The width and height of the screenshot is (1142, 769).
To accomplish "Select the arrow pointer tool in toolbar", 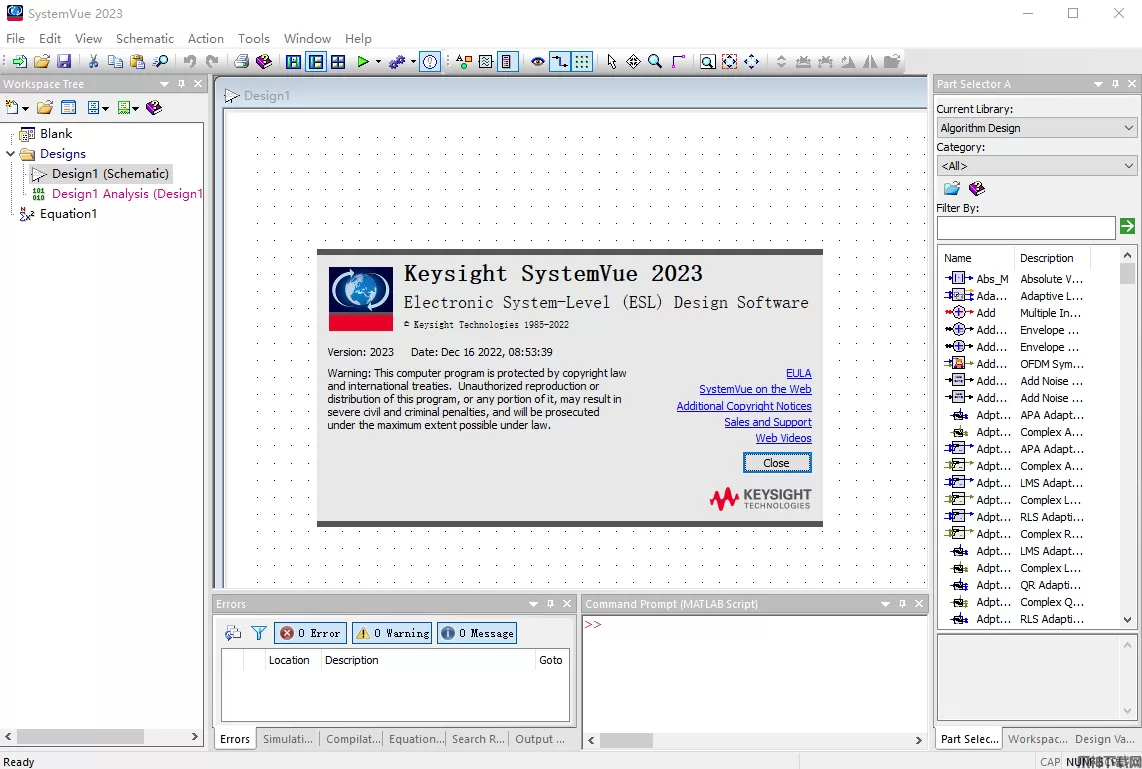I will (612, 62).
